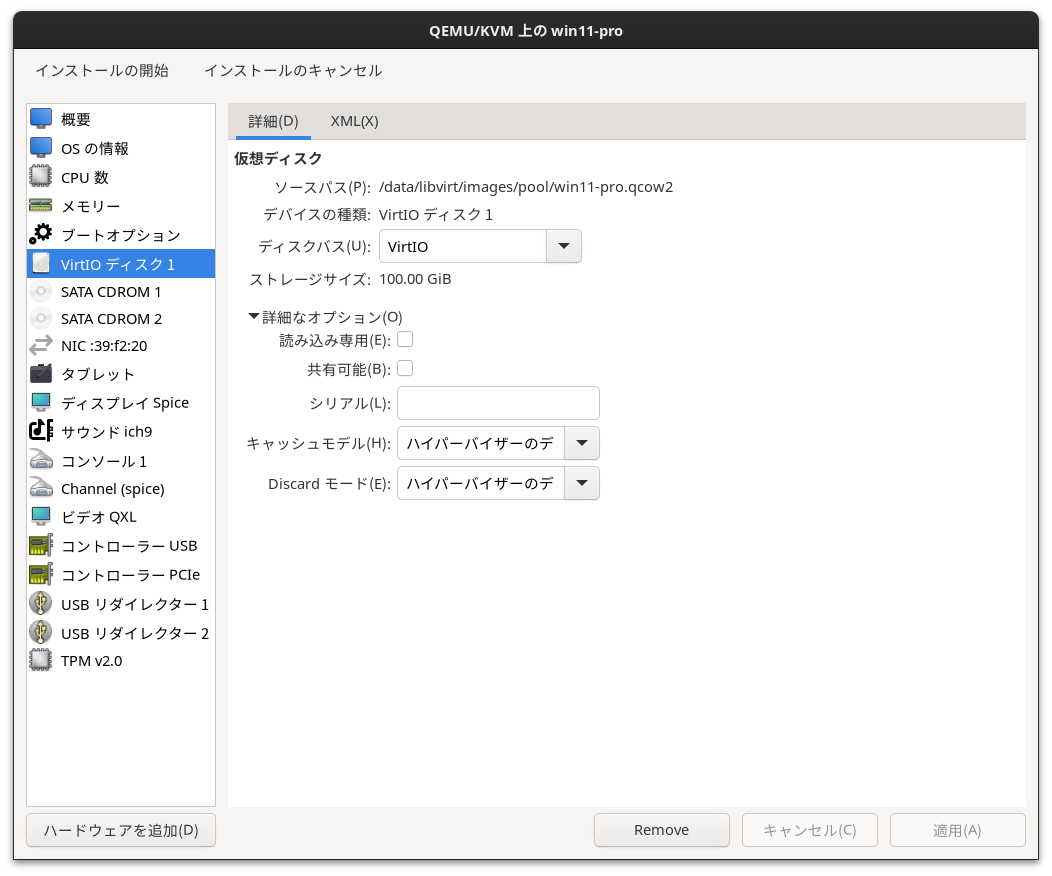Image resolution: width=1052 pixels, height=876 pixels.
Task: Select the TPM v2.0 chip icon
Action: [x=40, y=660]
